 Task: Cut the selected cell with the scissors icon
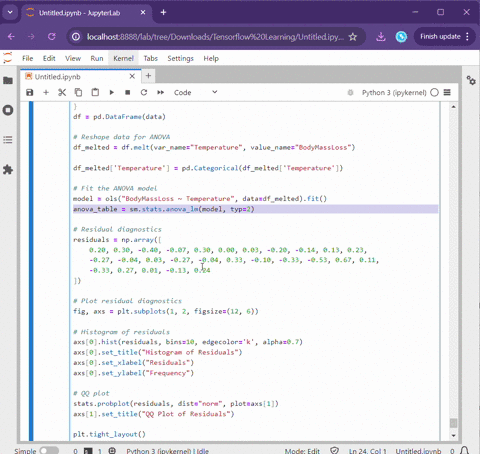coord(62,92)
